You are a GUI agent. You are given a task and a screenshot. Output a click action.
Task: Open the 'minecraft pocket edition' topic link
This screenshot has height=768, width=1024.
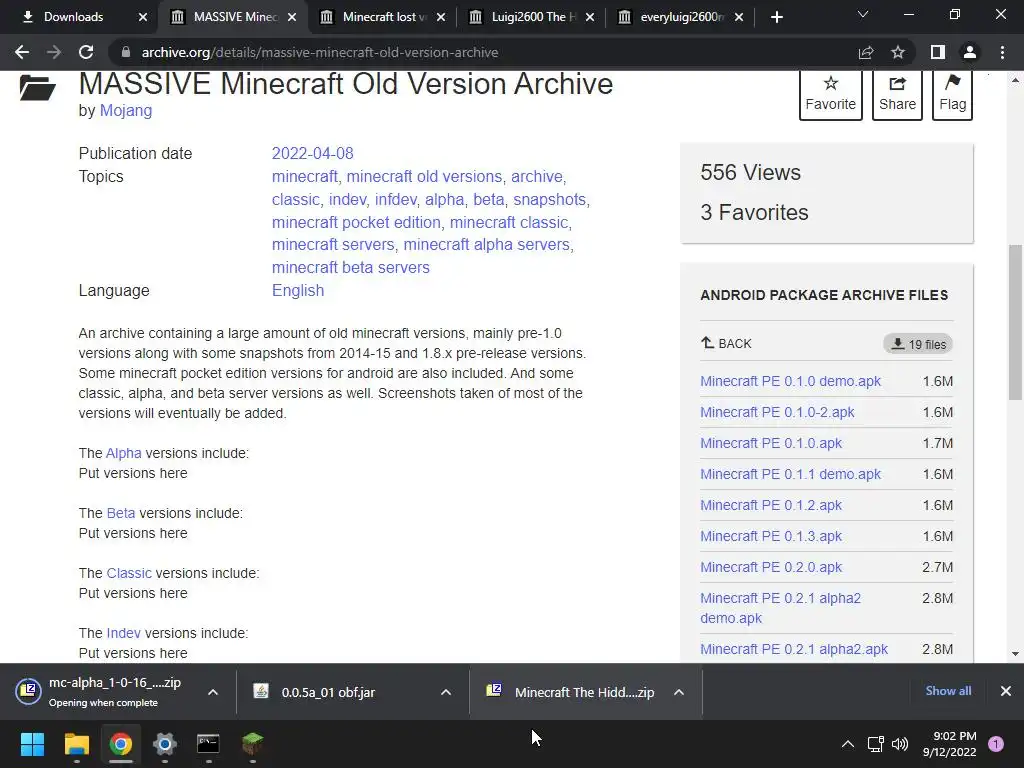356,222
